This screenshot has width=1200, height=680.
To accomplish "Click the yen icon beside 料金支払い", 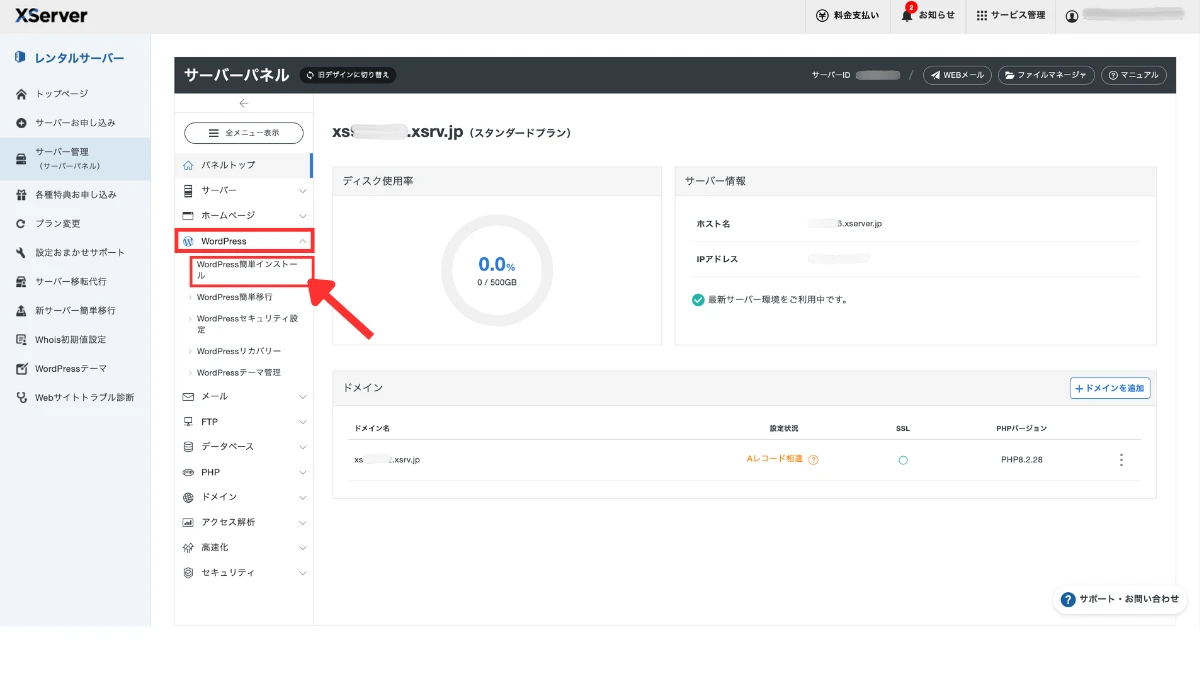I will point(822,16).
